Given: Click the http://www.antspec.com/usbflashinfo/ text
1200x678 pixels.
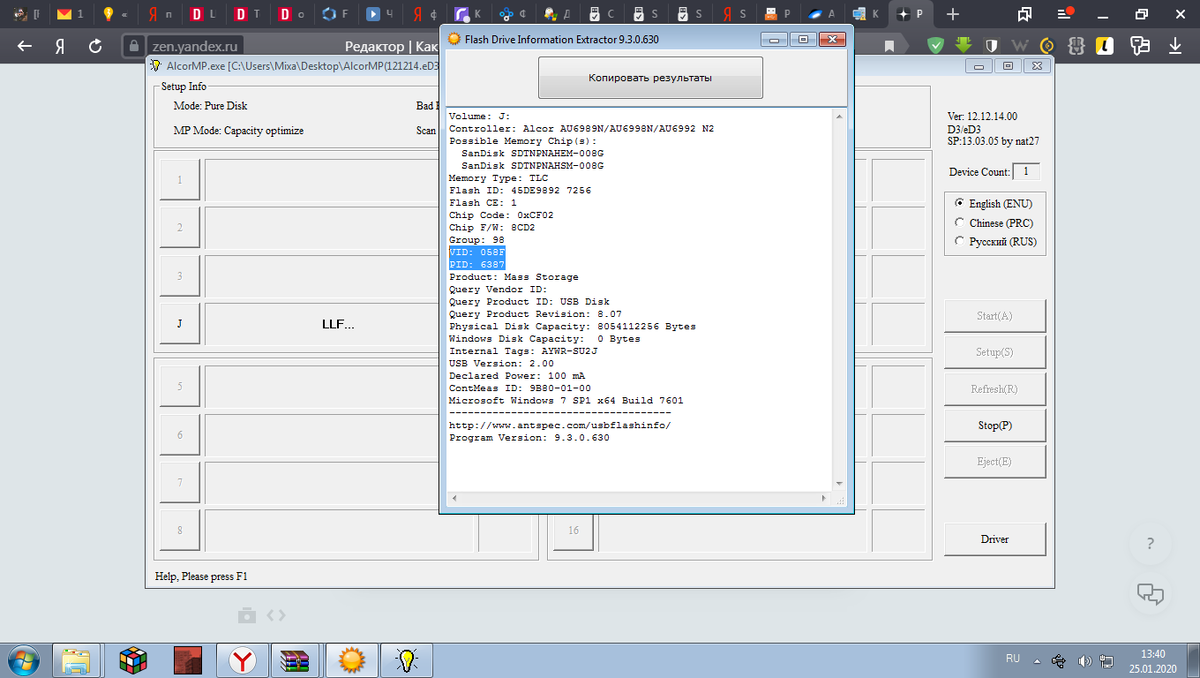Looking at the screenshot, I should pos(560,424).
